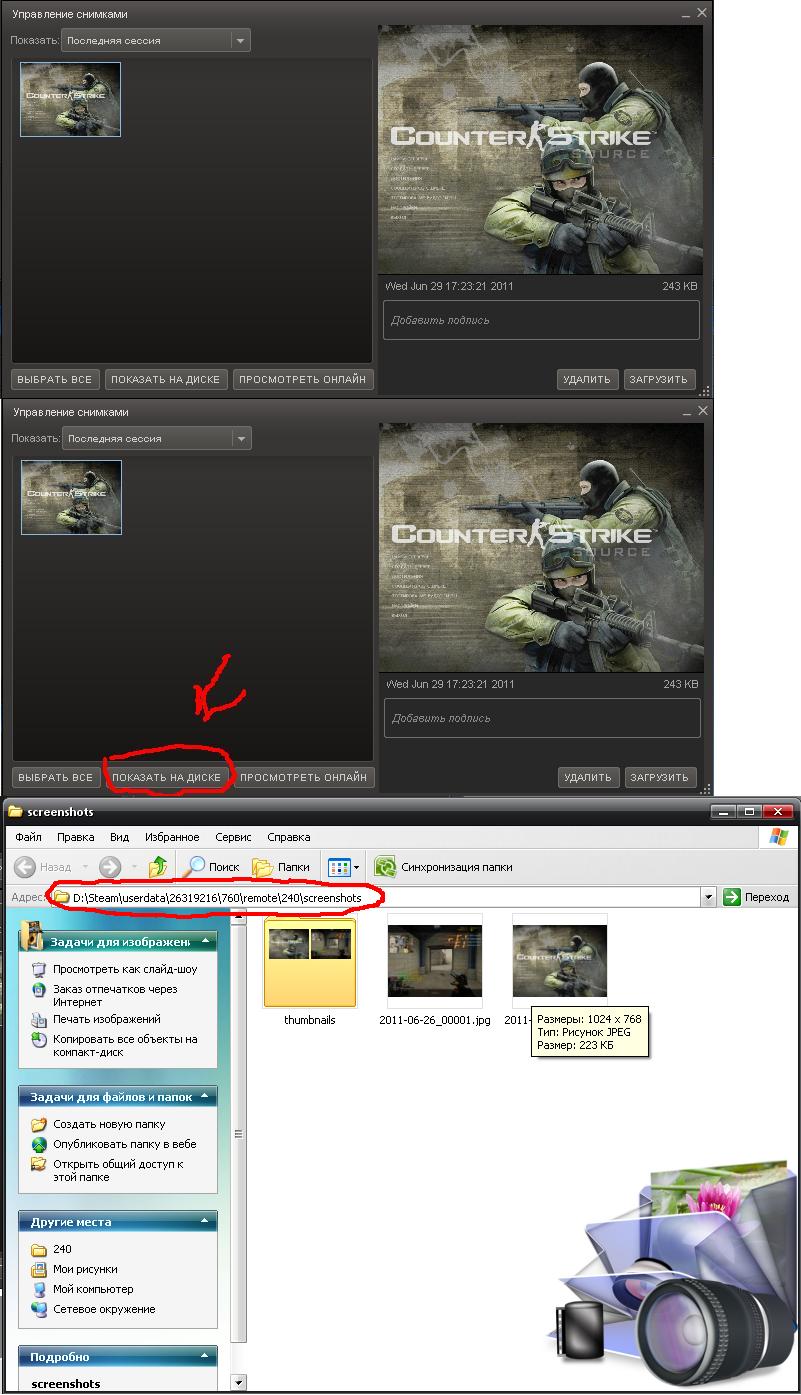Expand the address bar dropdown arrow

(709, 898)
